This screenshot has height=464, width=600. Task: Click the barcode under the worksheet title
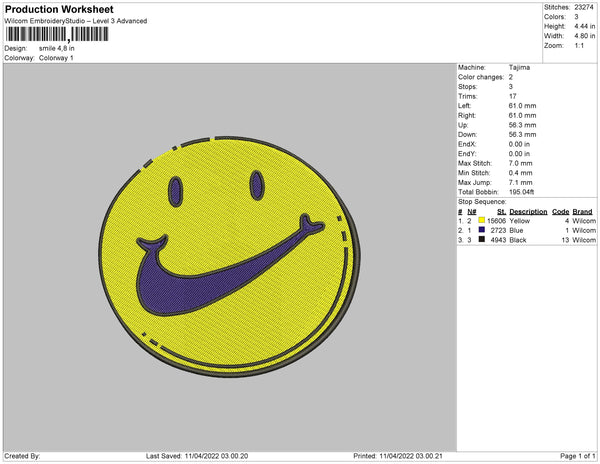(x=57, y=34)
